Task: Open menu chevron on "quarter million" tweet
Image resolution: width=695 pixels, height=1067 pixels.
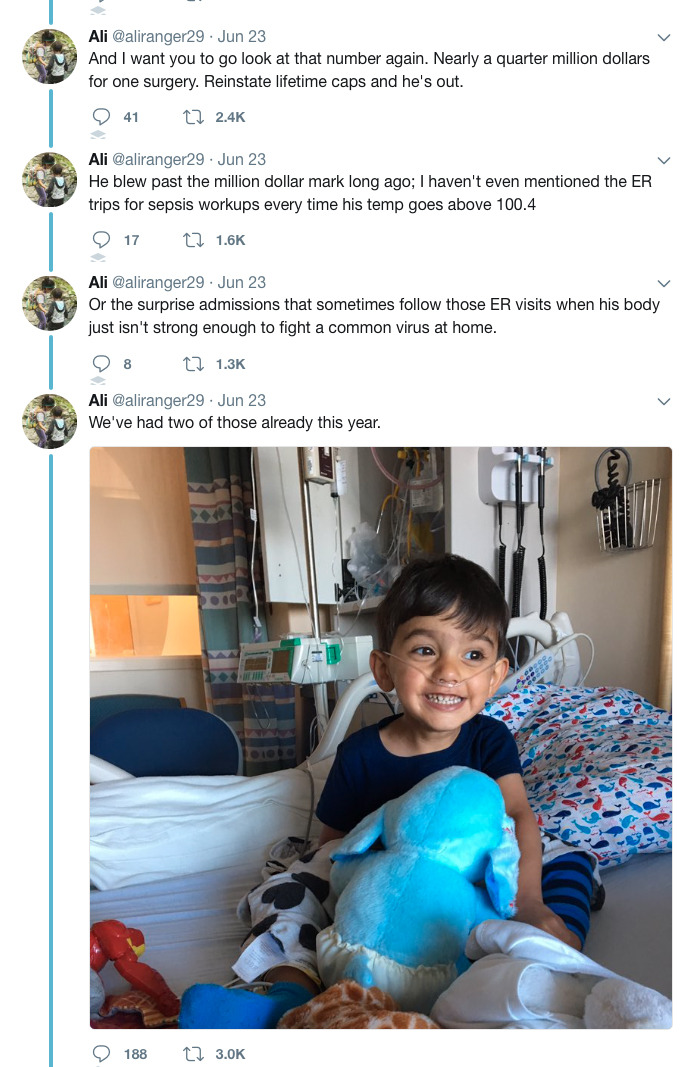Action: click(664, 37)
